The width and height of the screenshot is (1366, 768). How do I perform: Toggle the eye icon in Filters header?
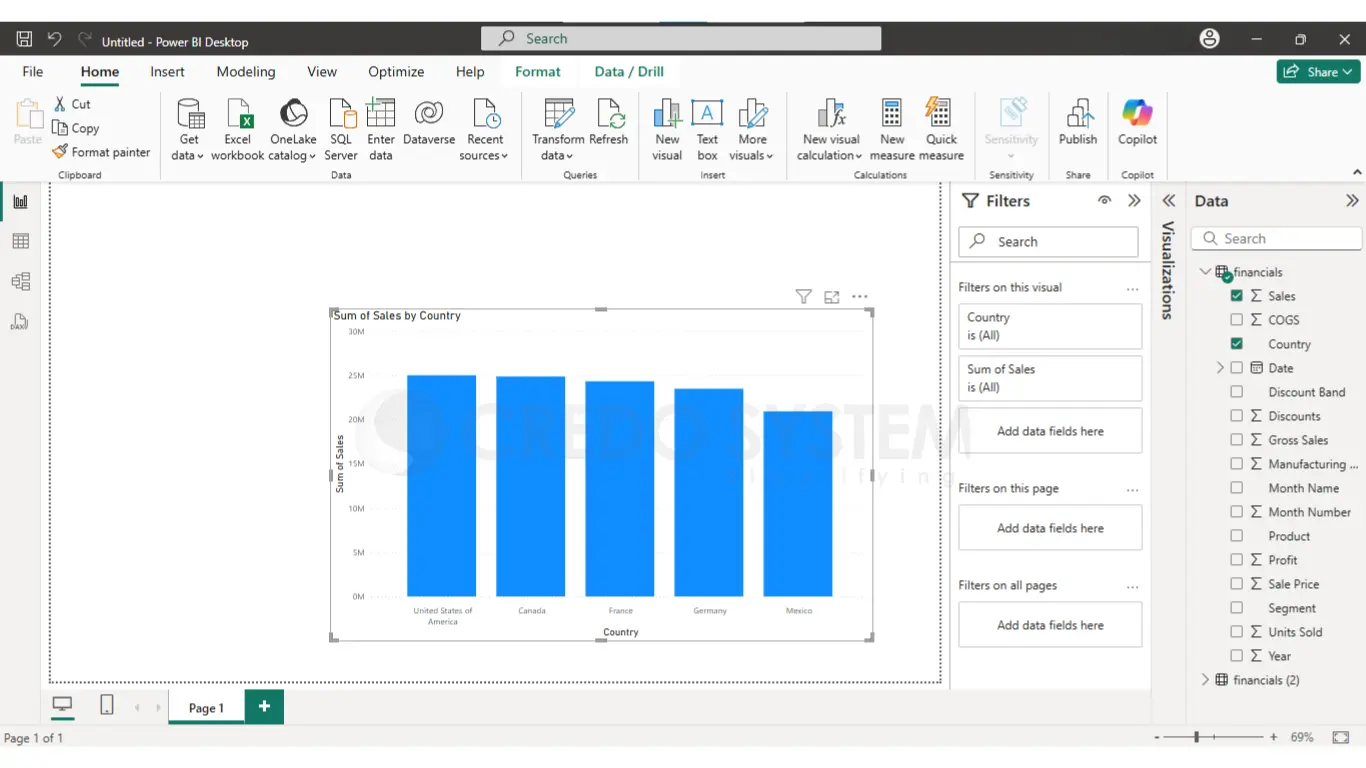point(1104,201)
